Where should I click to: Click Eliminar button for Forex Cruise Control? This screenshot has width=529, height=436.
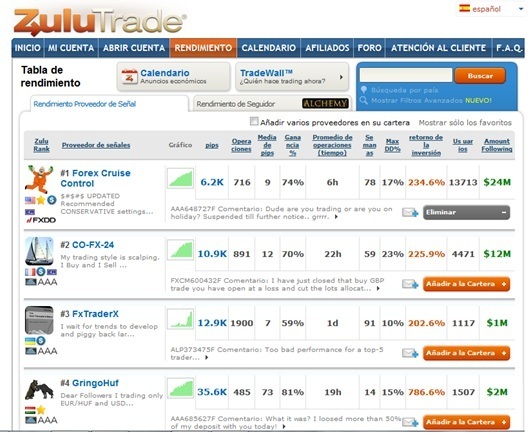coord(466,212)
